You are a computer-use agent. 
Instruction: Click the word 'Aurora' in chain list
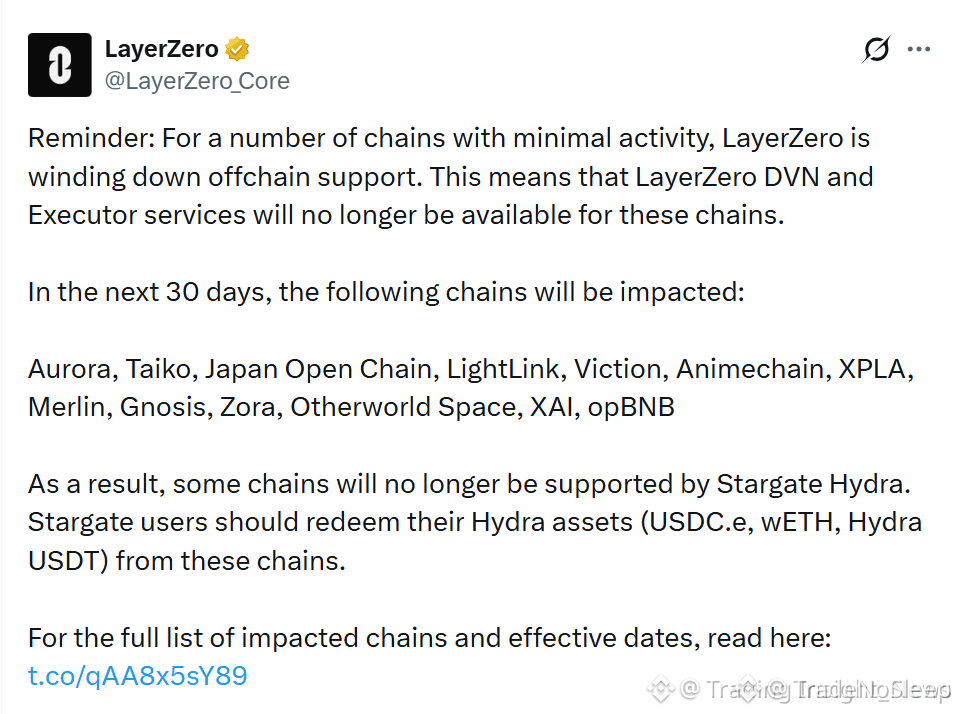70,369
